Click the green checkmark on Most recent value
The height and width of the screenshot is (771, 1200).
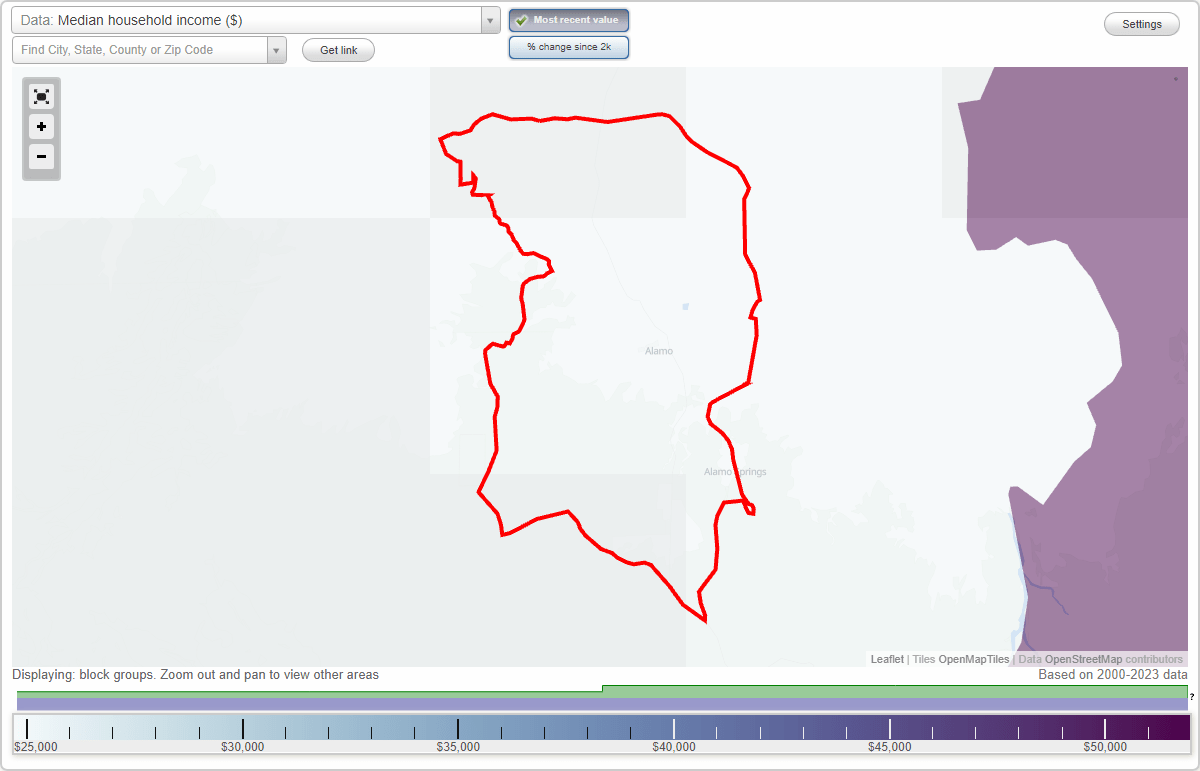(x=524, y=19)
